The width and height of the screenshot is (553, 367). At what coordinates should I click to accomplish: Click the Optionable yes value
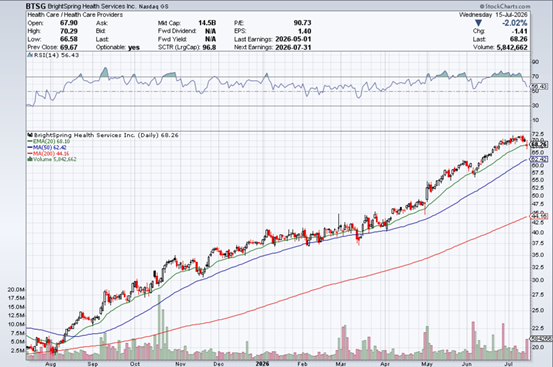(134, 47)
